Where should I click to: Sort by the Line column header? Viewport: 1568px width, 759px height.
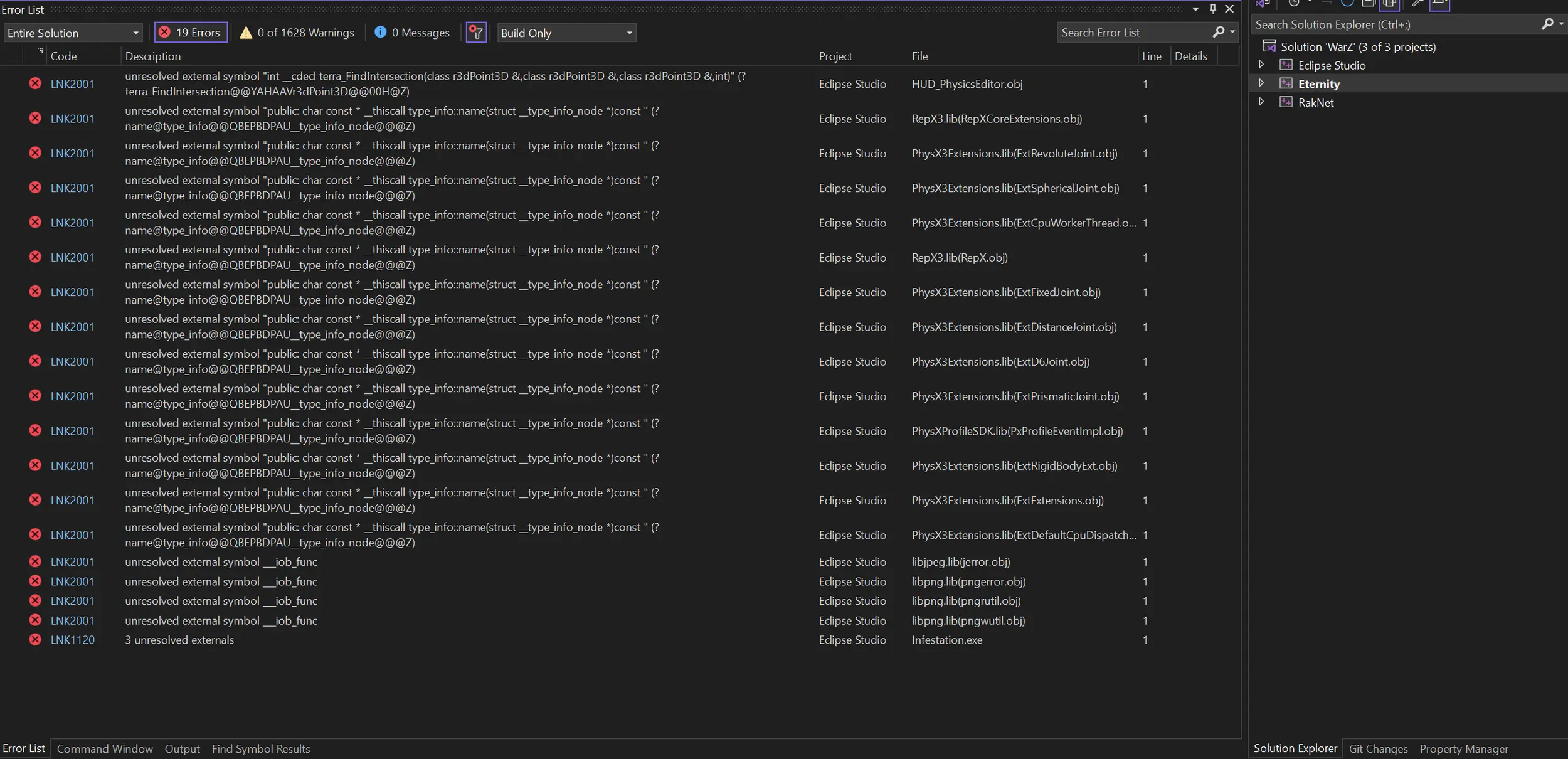point(1154,56)
